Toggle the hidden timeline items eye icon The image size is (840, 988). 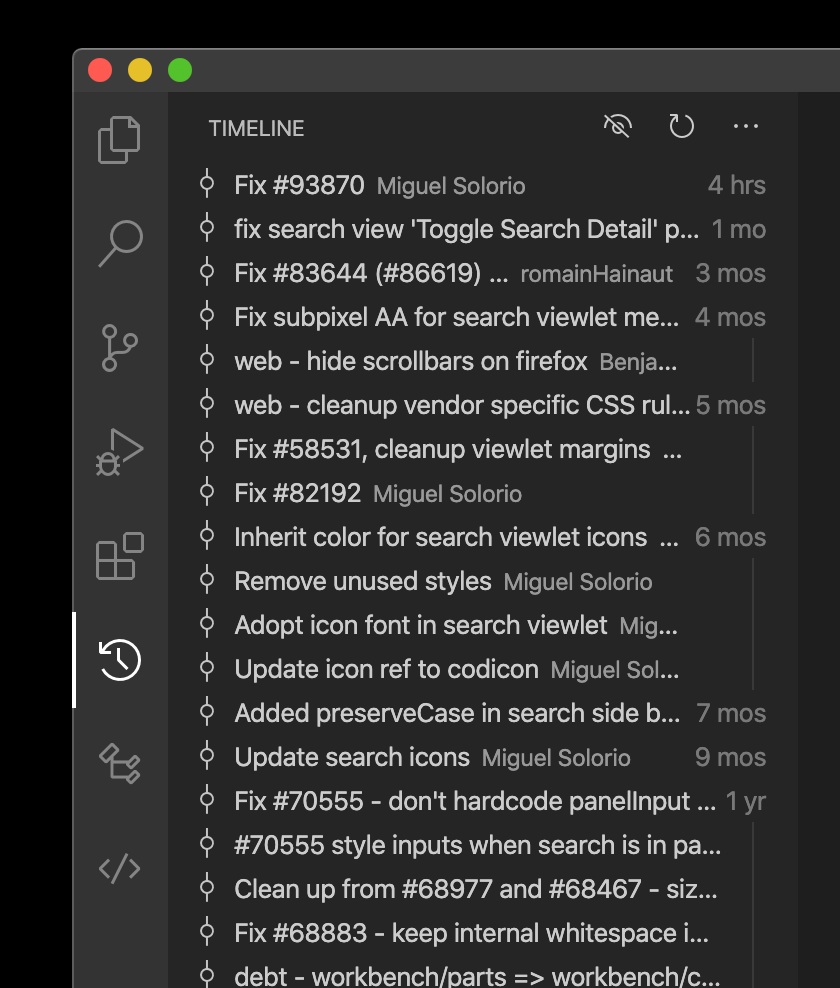coord(617,127)
